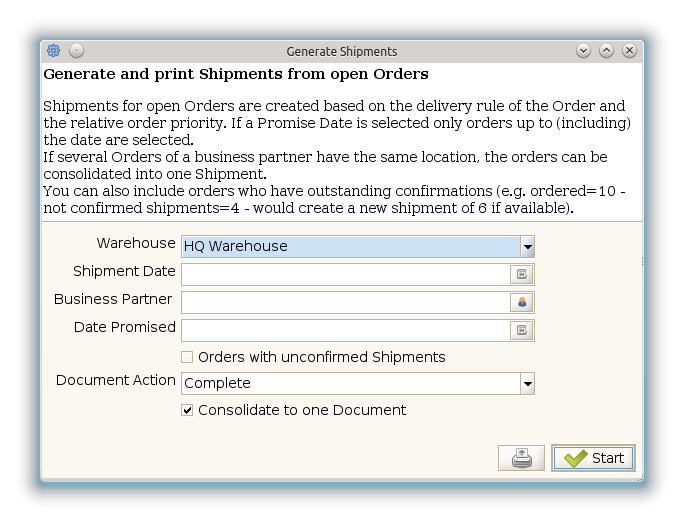The height and width of the screenshot is (522, 684).
Task: Click inside the Business Partner field
Action: 345,302
